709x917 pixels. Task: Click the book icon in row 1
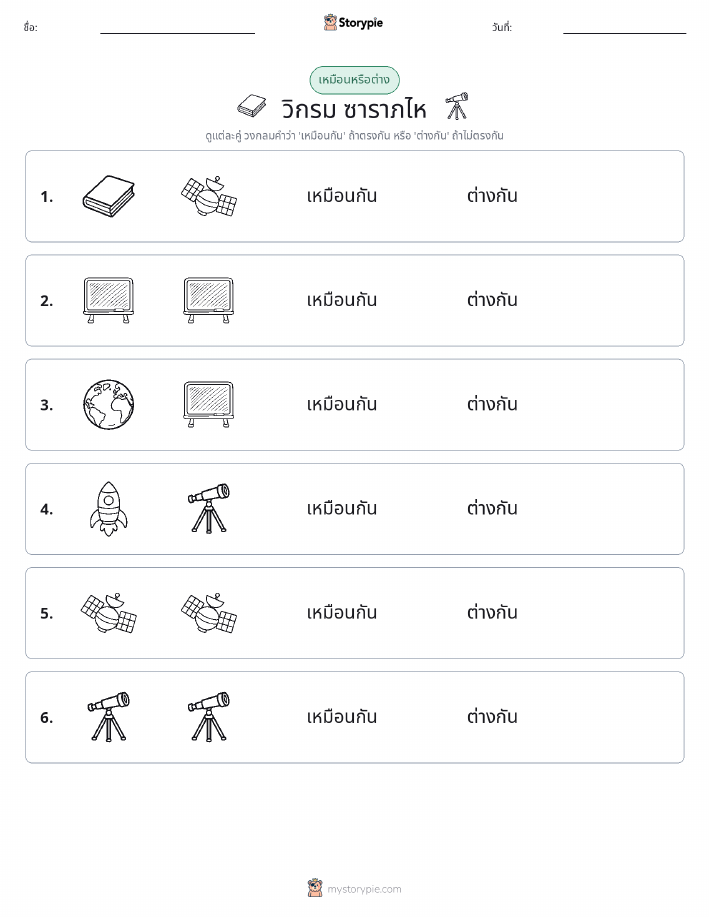tap(109, 196)
